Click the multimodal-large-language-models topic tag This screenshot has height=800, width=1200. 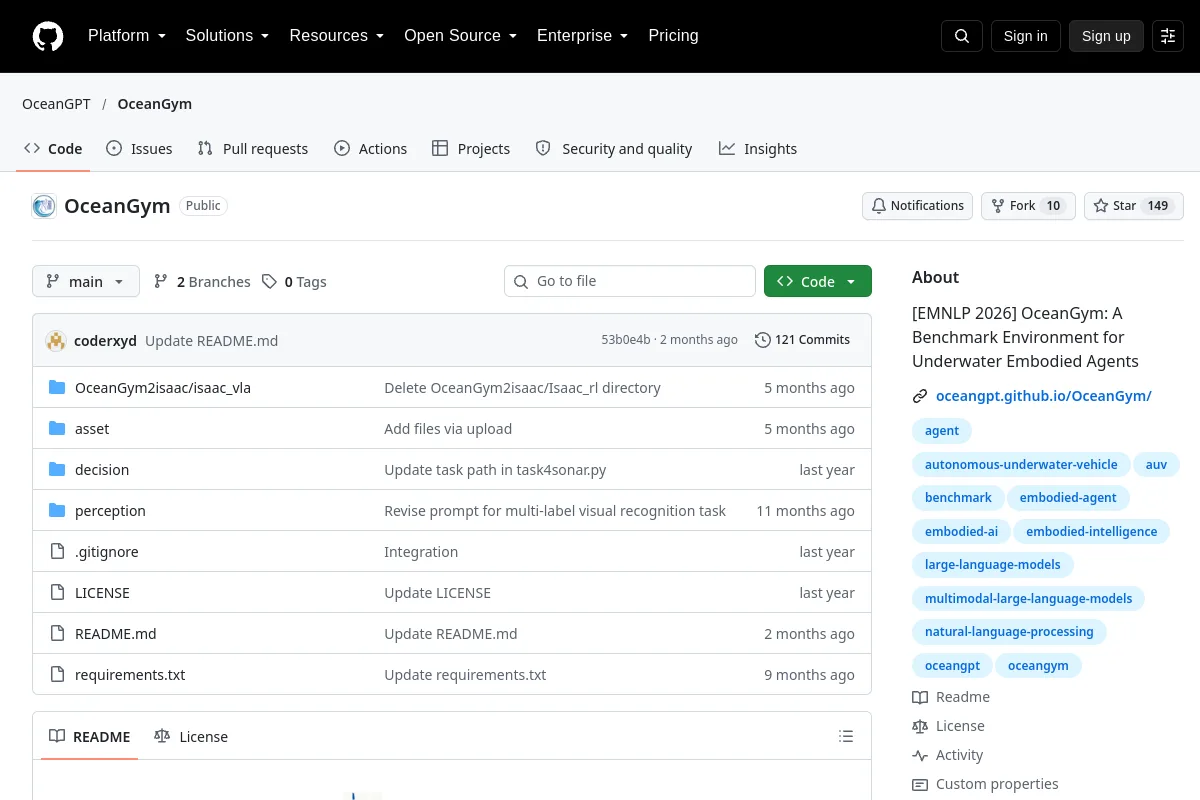coord(1028,599)
